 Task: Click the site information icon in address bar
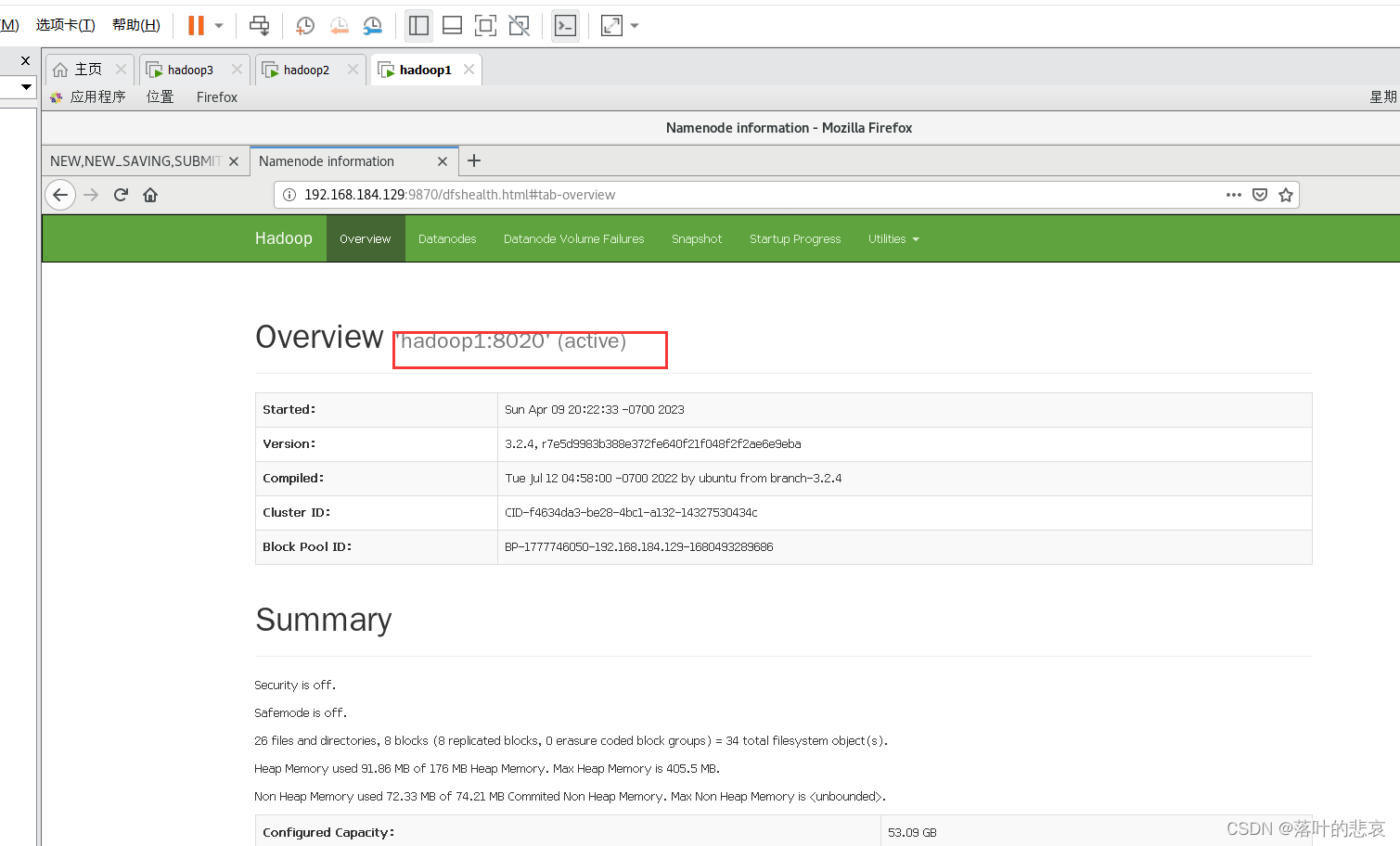(289, 195)
